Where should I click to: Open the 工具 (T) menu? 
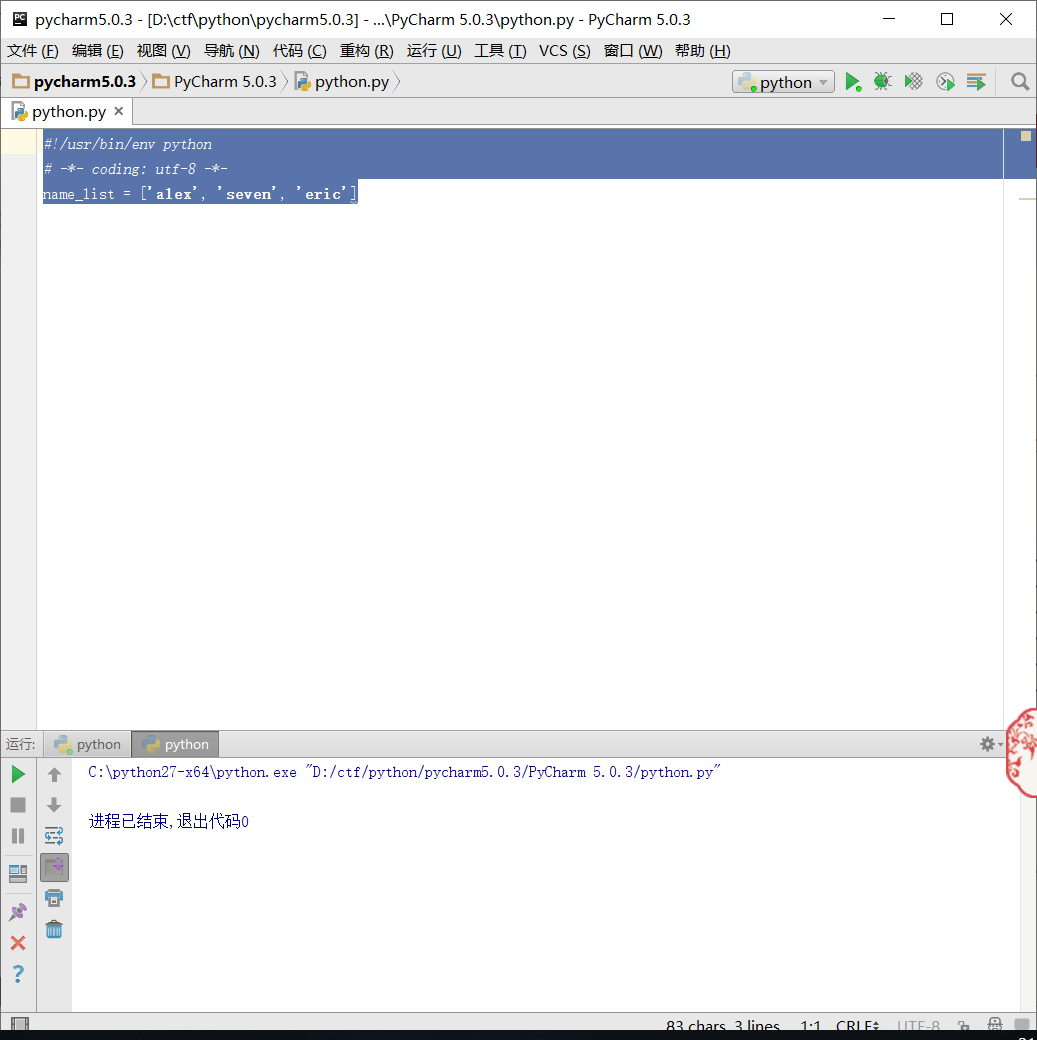point(500,51)
